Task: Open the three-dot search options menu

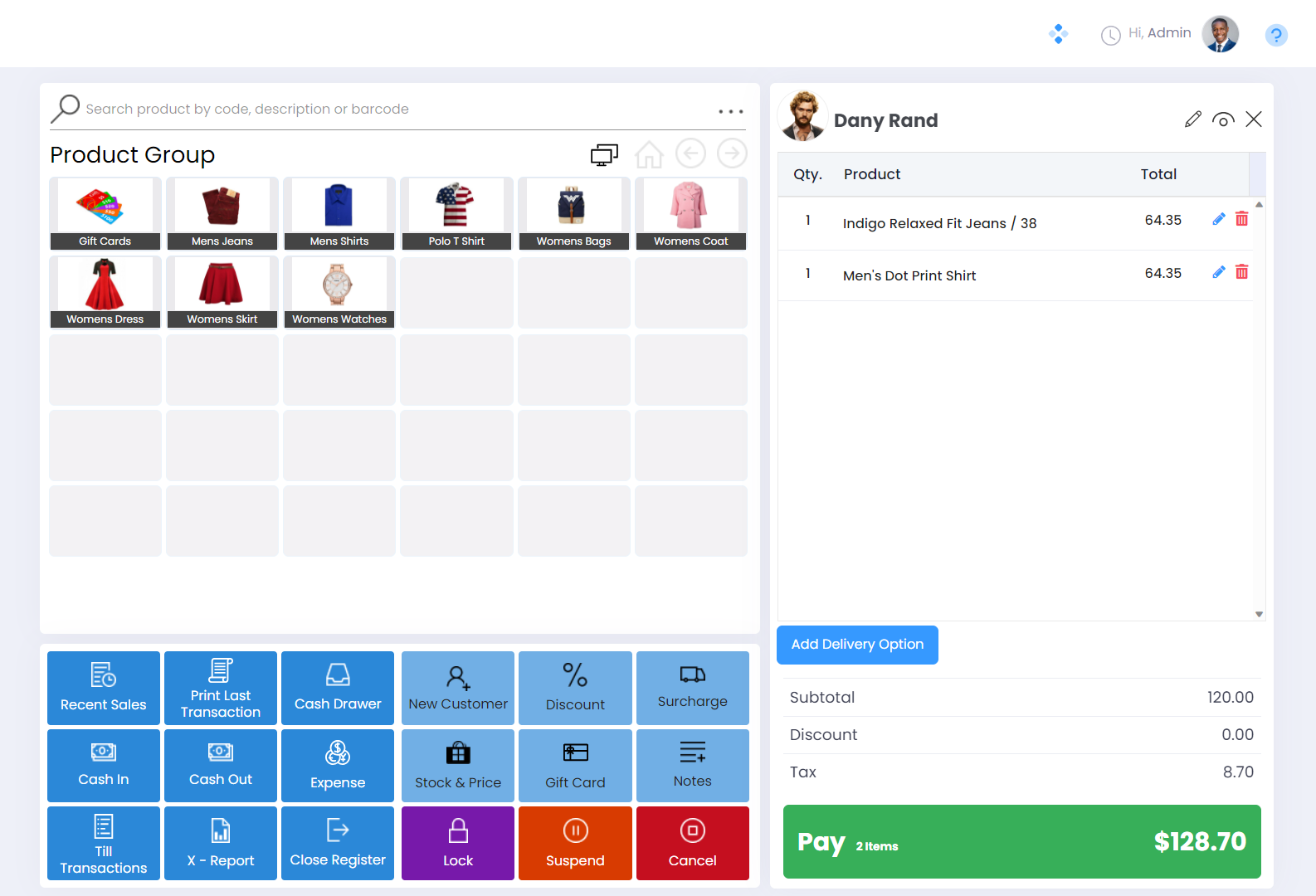Action: 730,111
